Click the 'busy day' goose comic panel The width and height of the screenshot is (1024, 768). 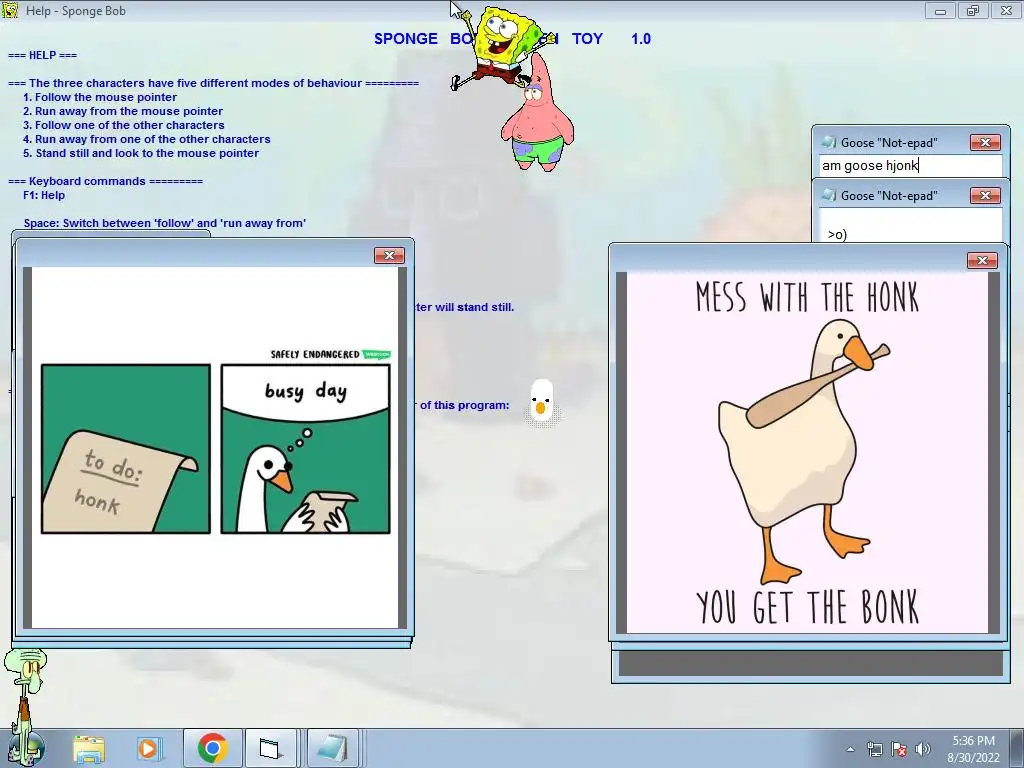[x=306, y=449]
